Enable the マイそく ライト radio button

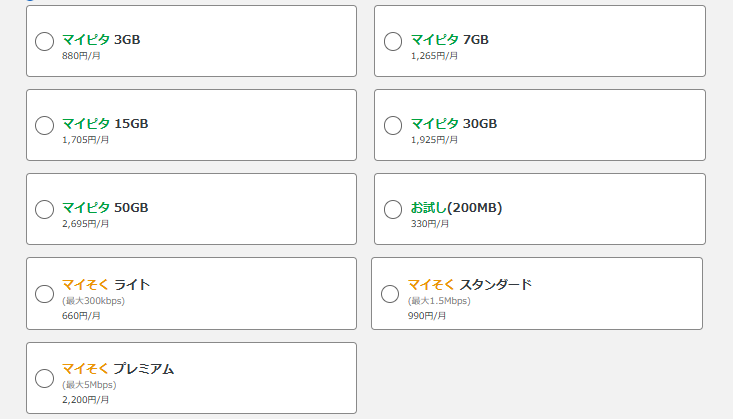(x=44, y=293)
